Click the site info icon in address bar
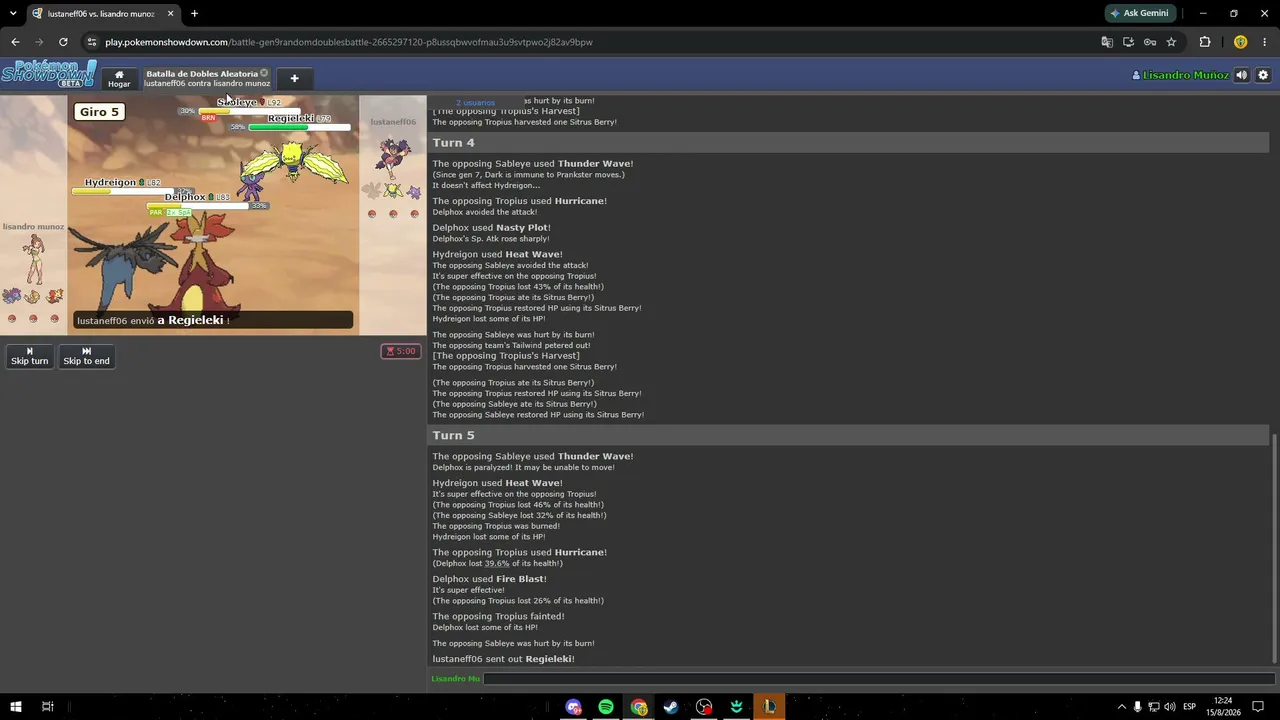 (92, 42)
